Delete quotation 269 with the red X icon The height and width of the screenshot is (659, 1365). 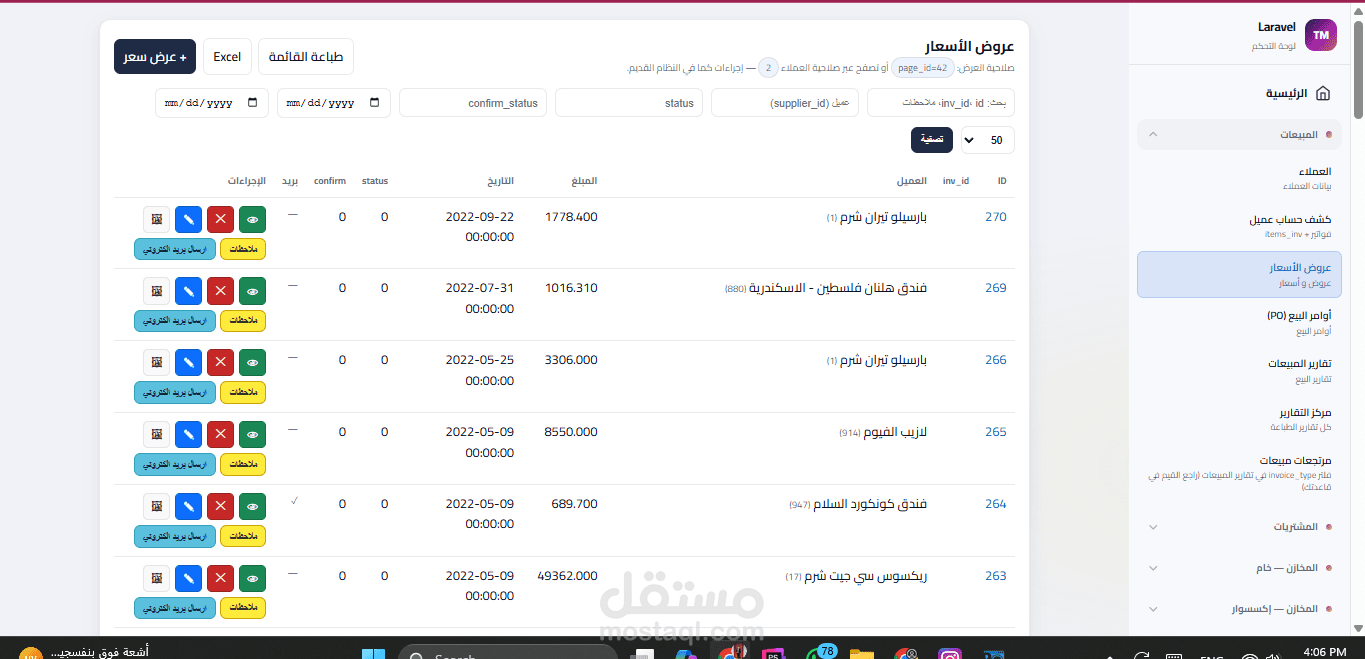tap(221, 292)
